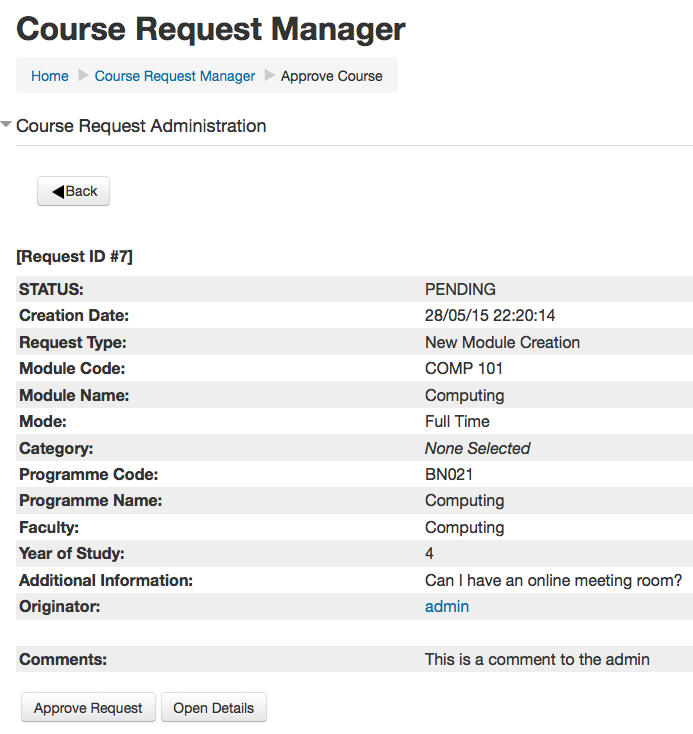Collapse the Course Request Administration triangle
Screen dimensions: 693x734
click(x=7, y=125)
